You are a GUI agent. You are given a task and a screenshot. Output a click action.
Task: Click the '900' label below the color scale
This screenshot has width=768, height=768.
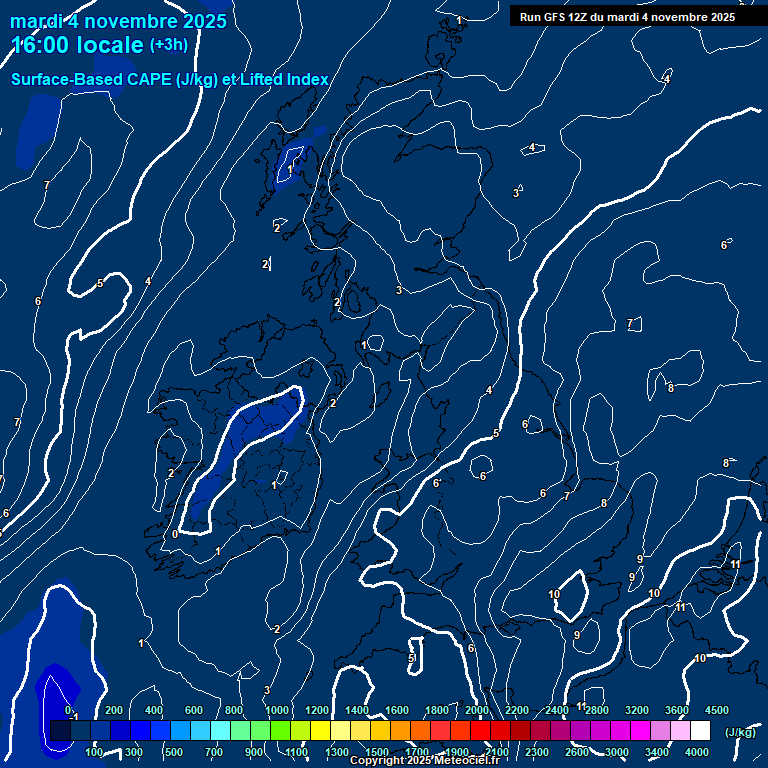(254, 752)
